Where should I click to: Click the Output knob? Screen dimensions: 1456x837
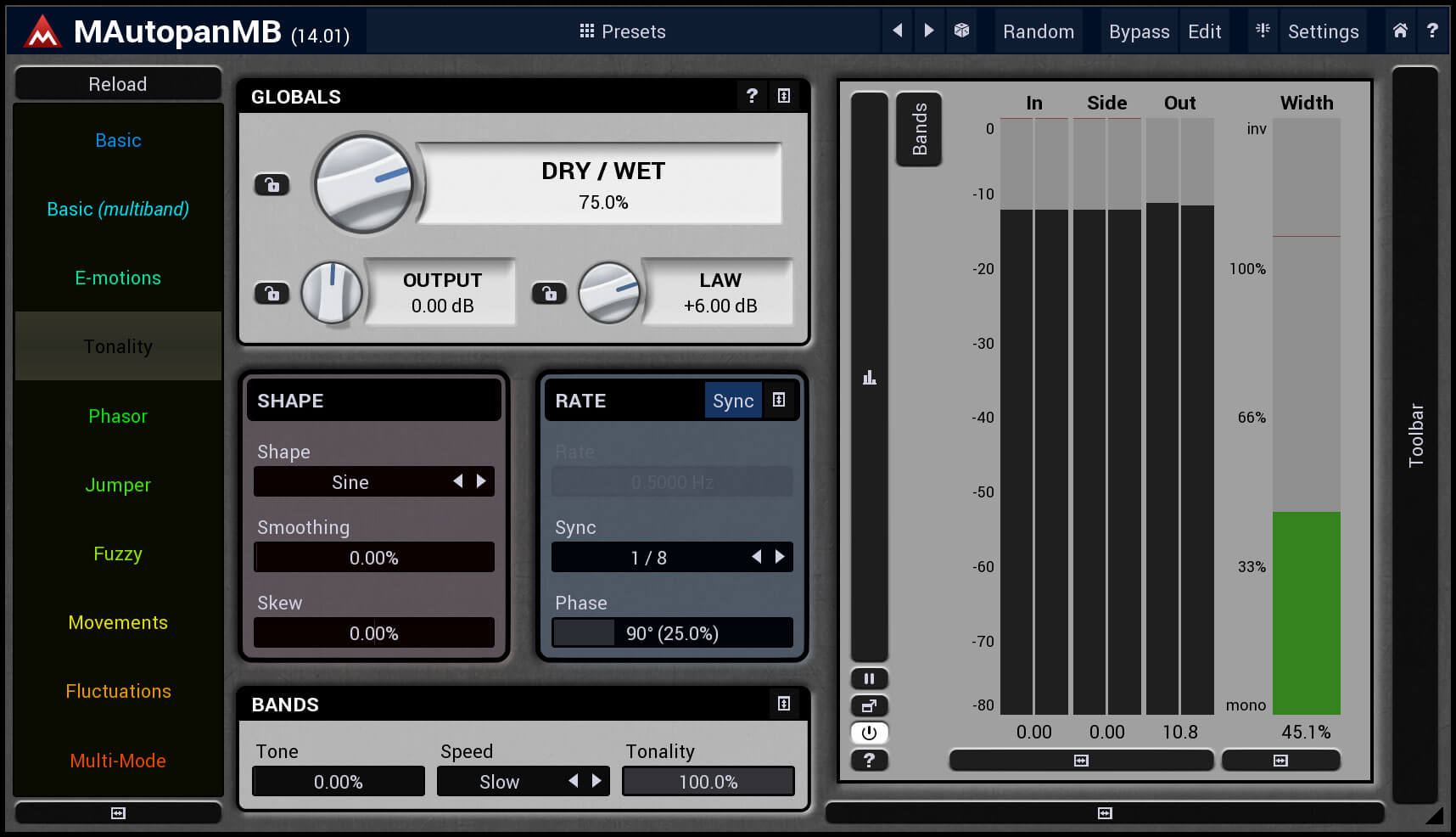pos(332,293)
